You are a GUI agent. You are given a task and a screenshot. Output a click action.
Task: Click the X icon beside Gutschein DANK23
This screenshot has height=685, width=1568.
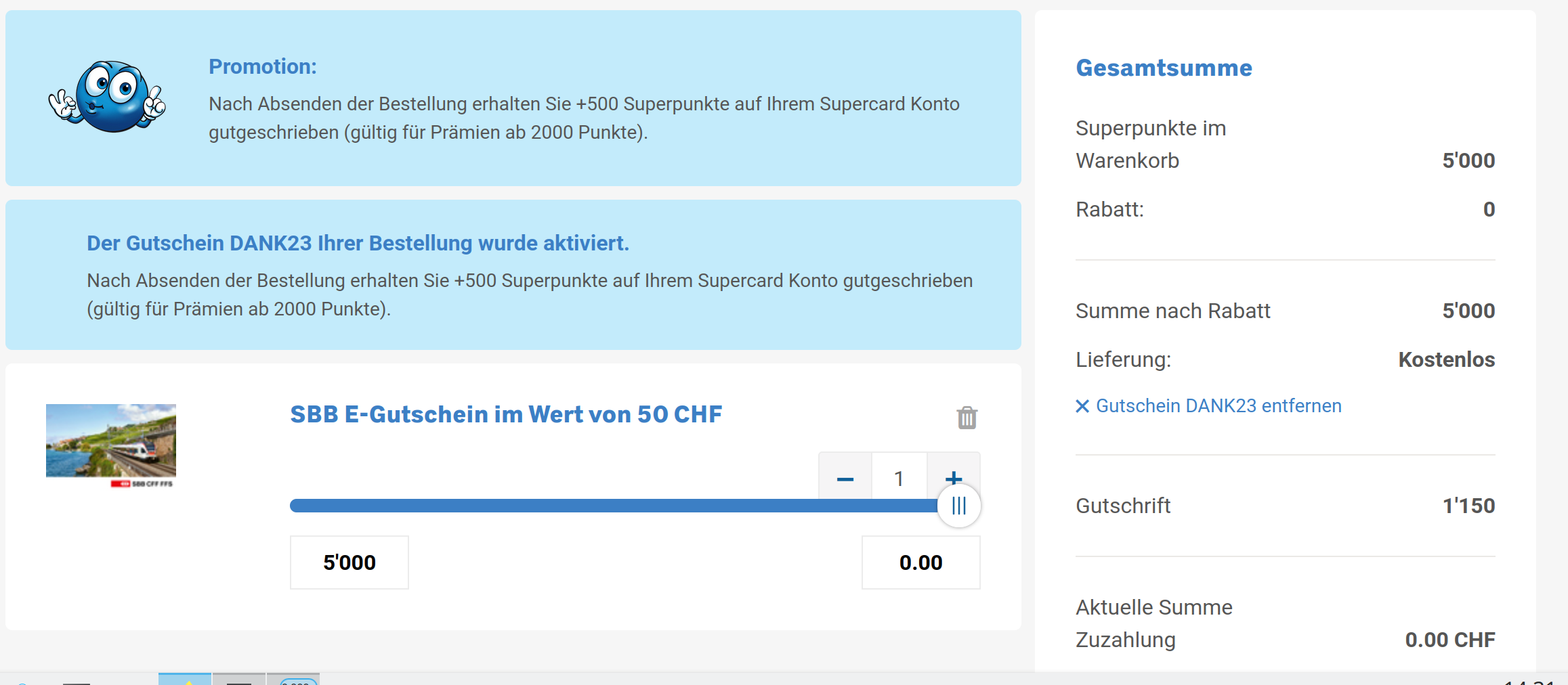1082,406
